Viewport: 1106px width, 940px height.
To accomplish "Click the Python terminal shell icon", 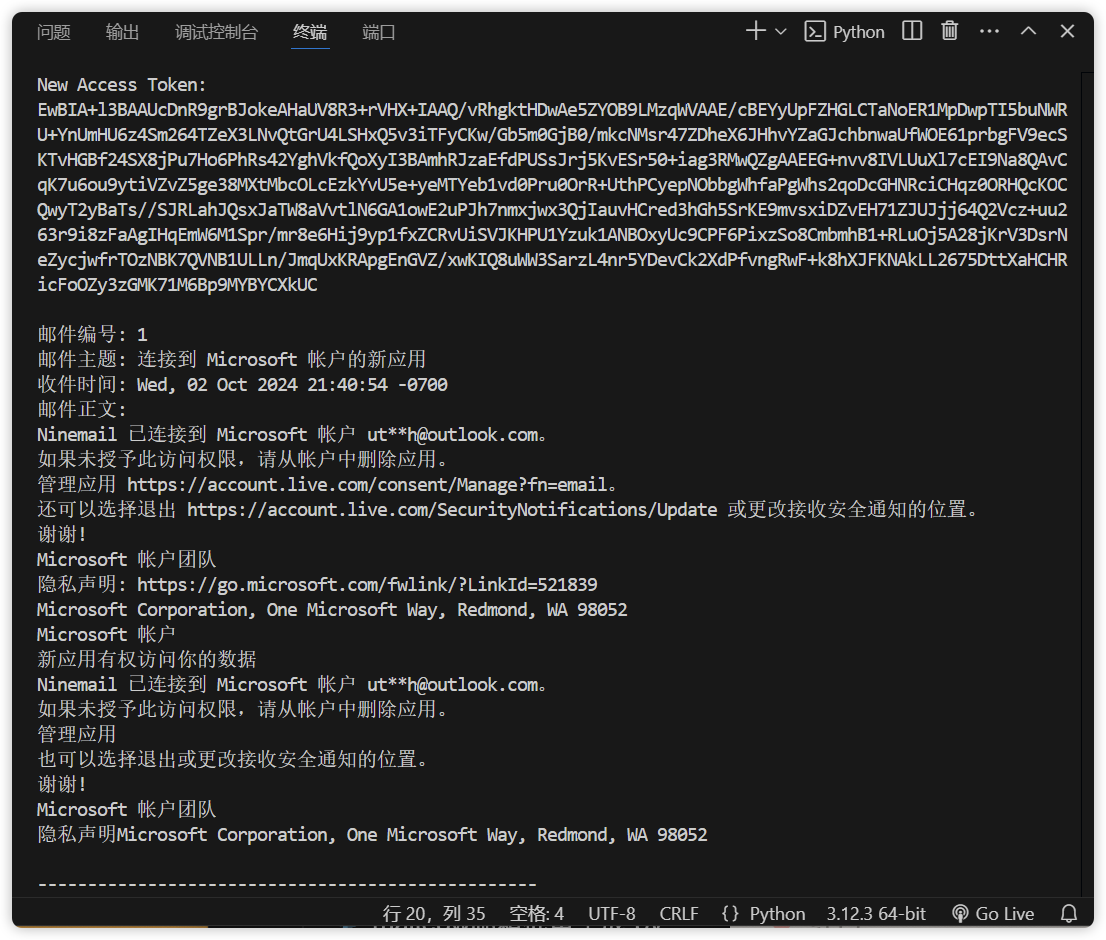I will pos(816,32).
